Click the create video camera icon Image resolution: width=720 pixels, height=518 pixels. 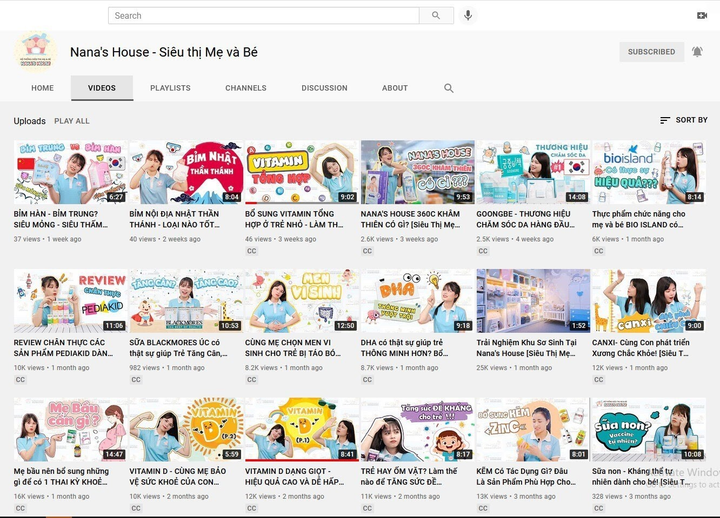click(x=702, y=16)
